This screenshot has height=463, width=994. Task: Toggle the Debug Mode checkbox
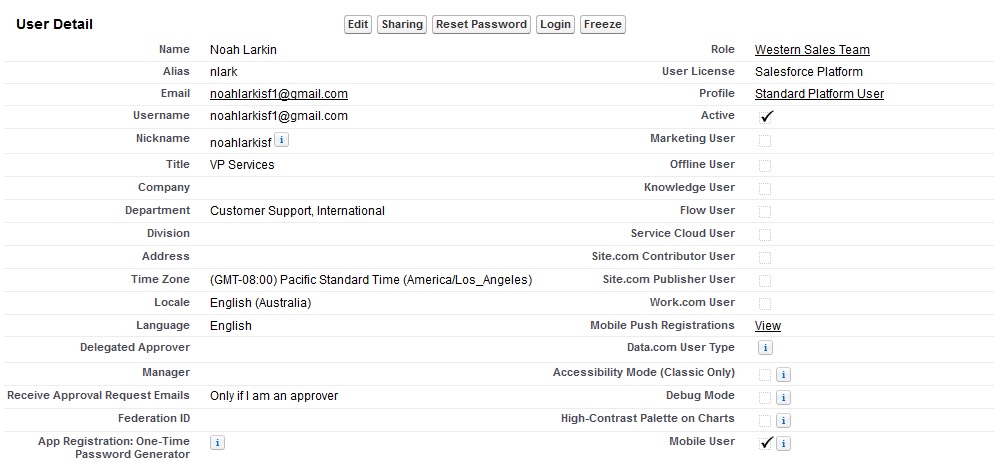coord(765,397)
